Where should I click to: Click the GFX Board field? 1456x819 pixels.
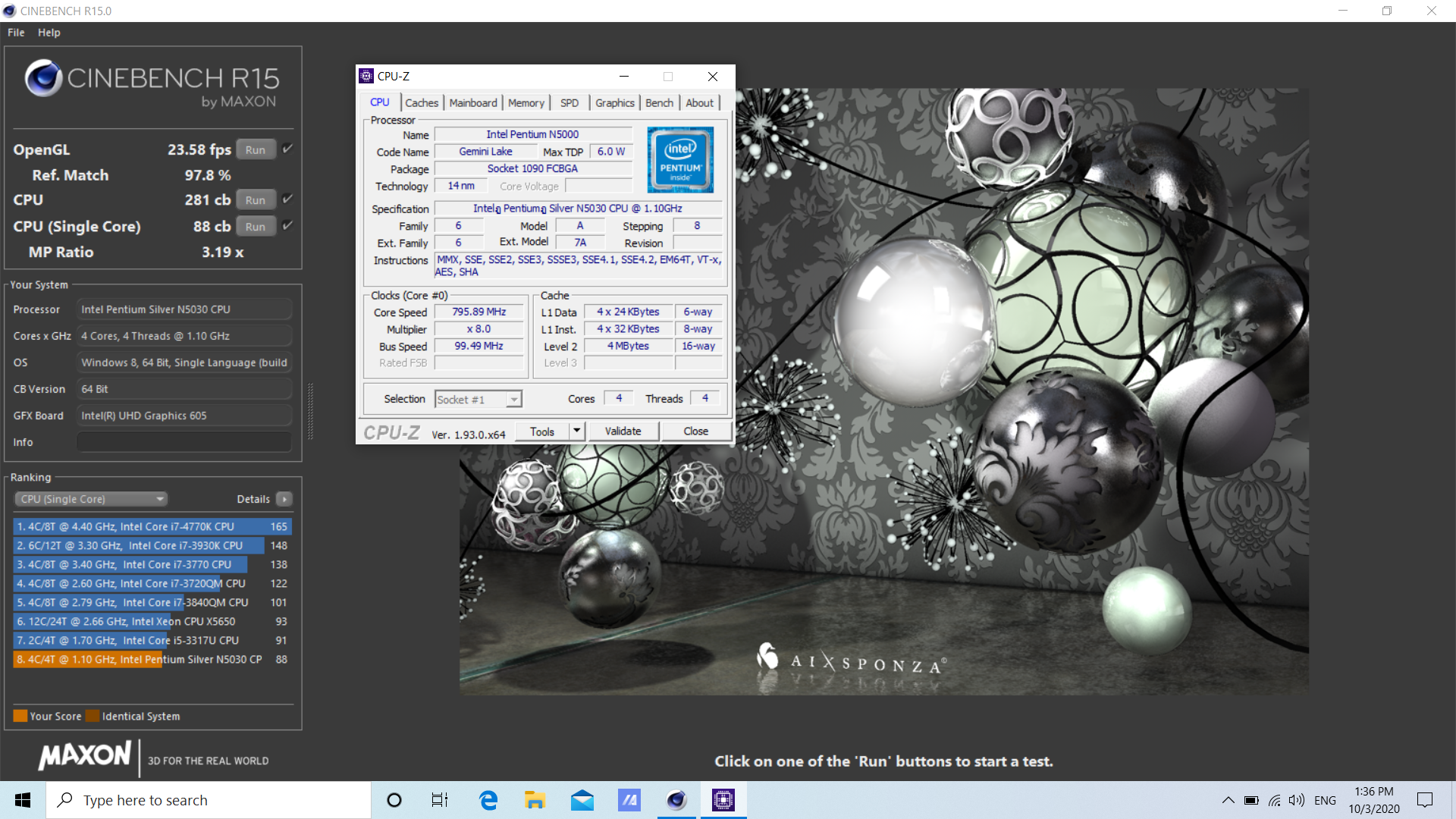pyautogui.click(x=184, y=416)
